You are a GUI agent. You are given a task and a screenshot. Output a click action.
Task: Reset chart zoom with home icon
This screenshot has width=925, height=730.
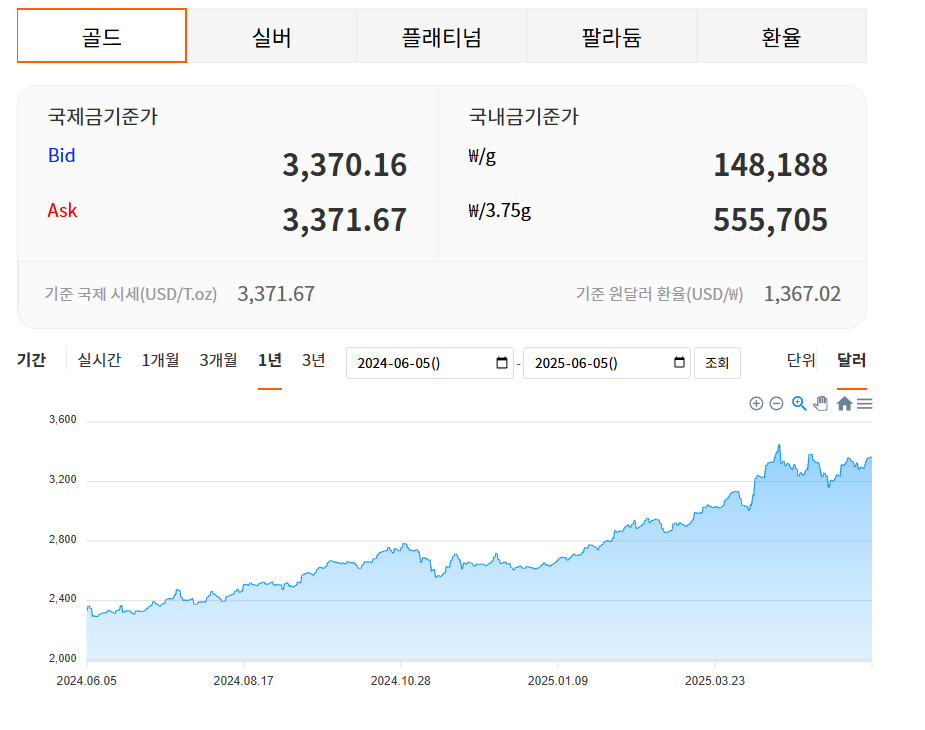point(844,404)
